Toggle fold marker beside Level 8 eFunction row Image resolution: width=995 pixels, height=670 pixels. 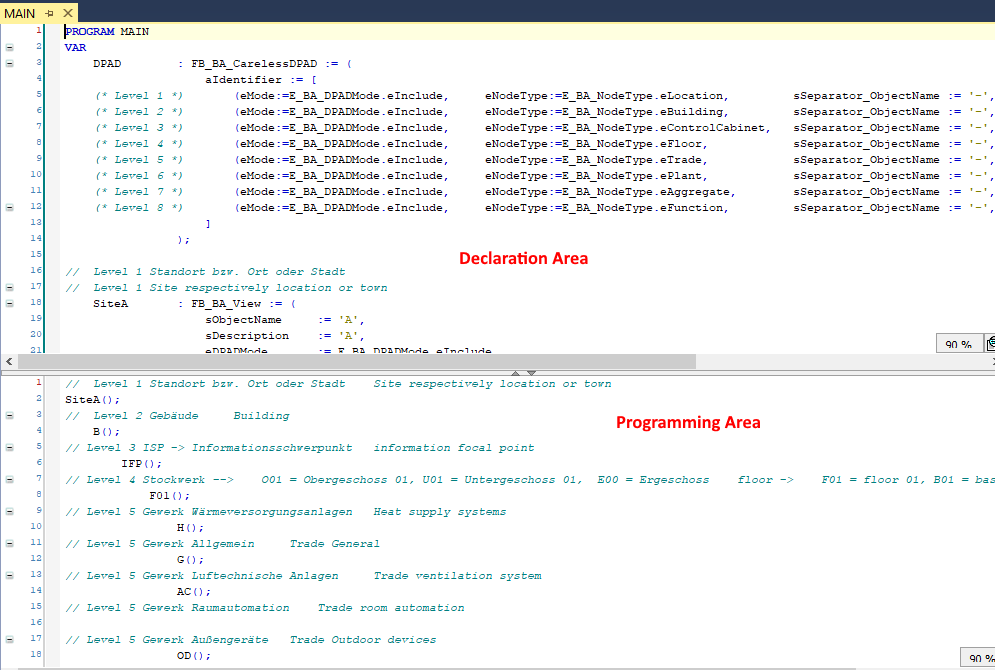[10, 207]
